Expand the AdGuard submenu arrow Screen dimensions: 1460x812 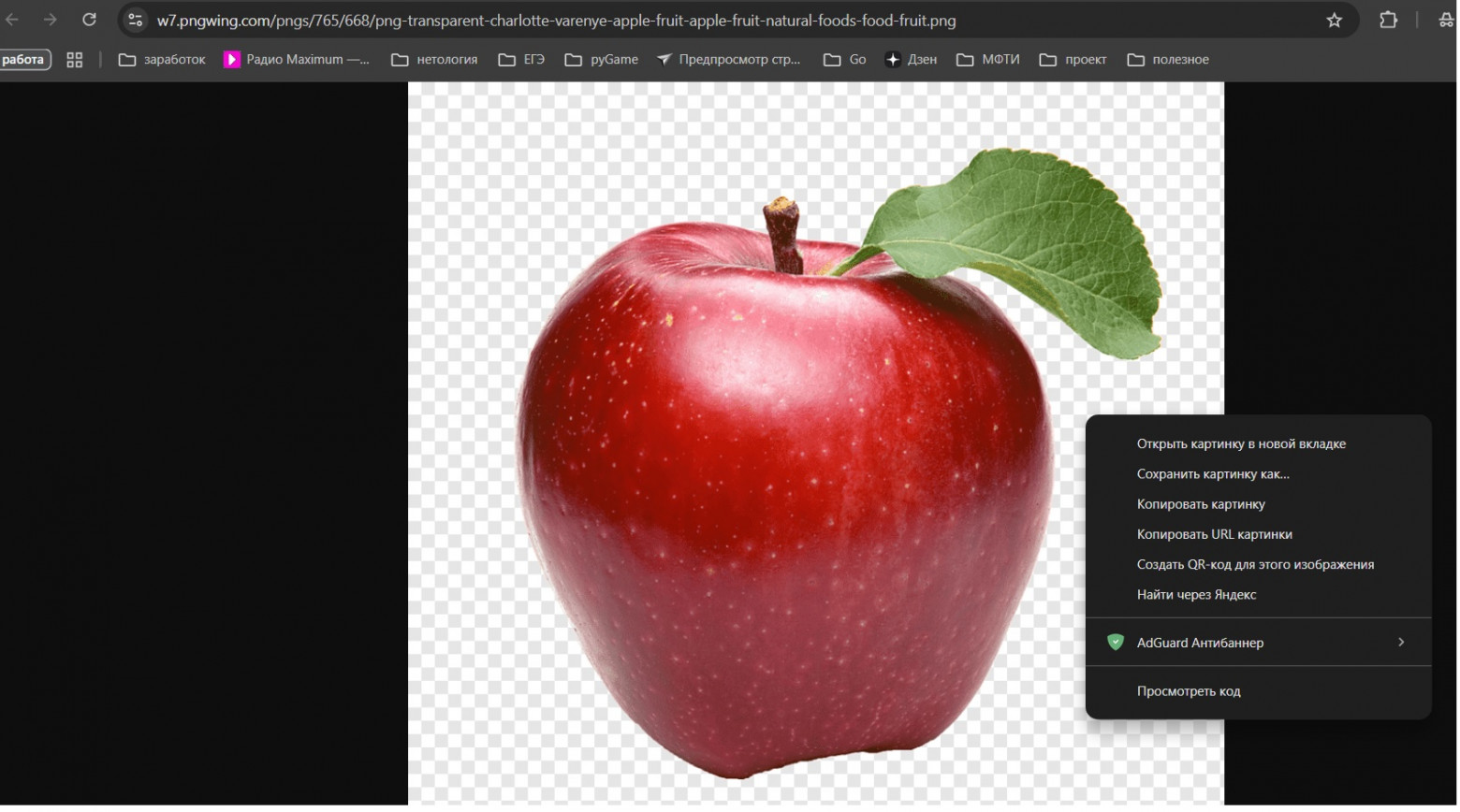click(x=1401, y=642)
